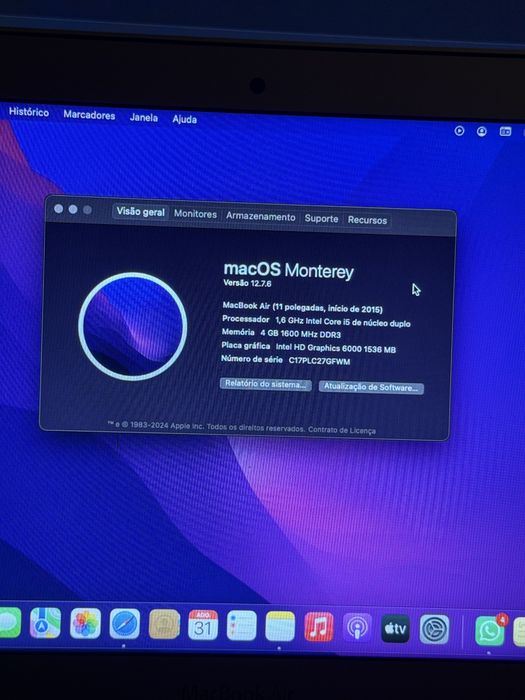Click the MacBook Air (11 polegadas, início de 2015) line

point(303,307)
